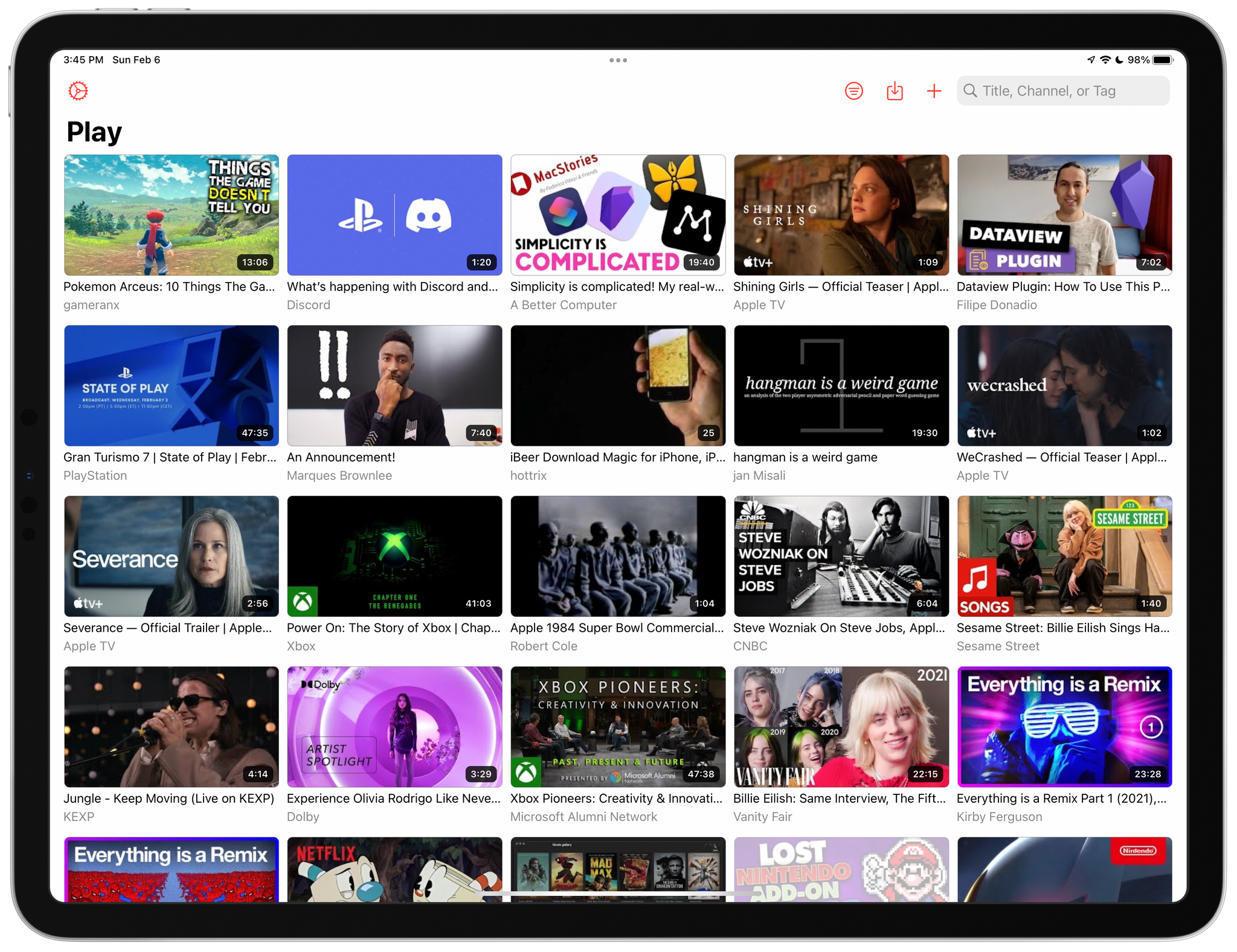1237x952 pixels.
Task: Tap the Wi-Fi status icon
Action: (x=1105, y=60)
